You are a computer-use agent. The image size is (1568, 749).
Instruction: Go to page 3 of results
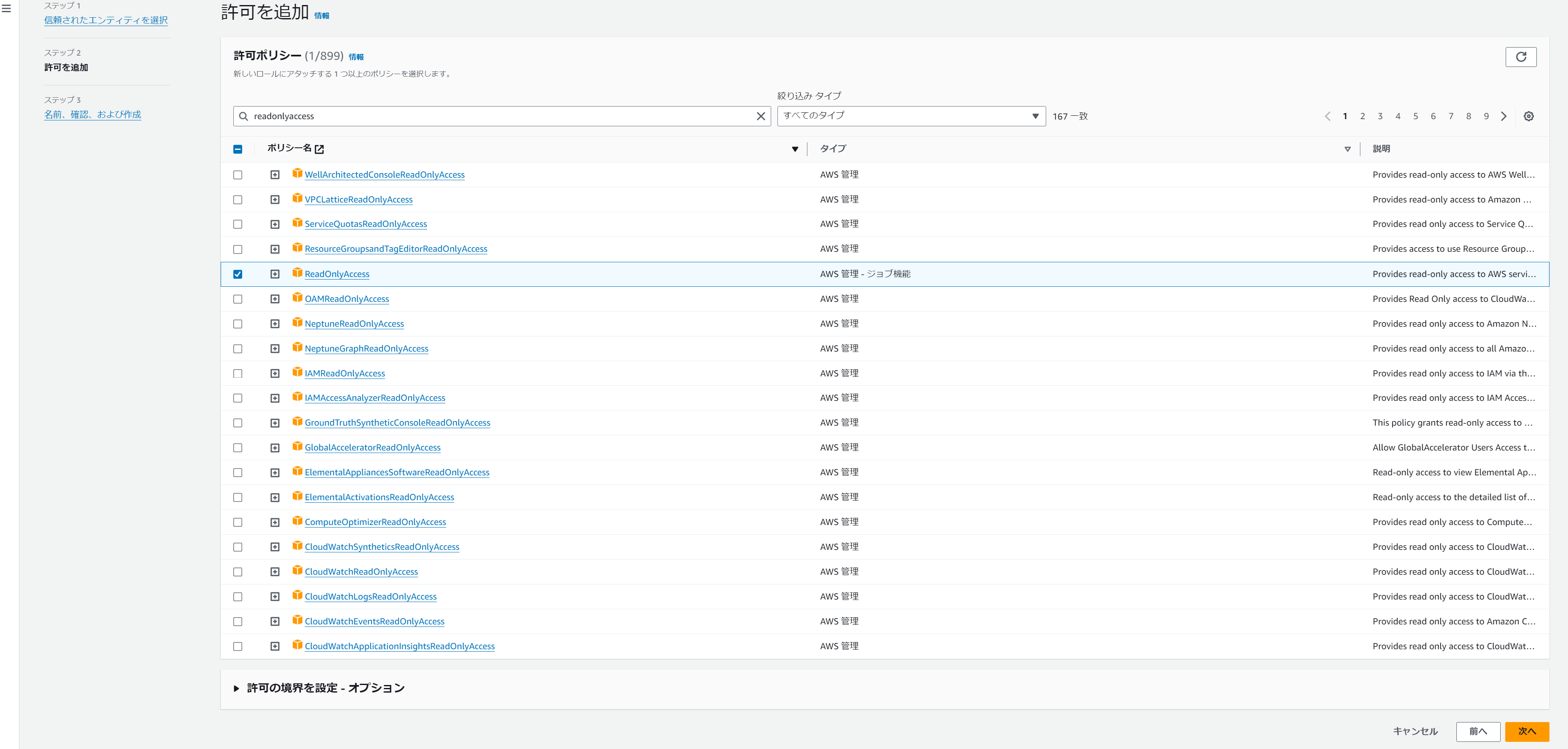(1380, 116)
